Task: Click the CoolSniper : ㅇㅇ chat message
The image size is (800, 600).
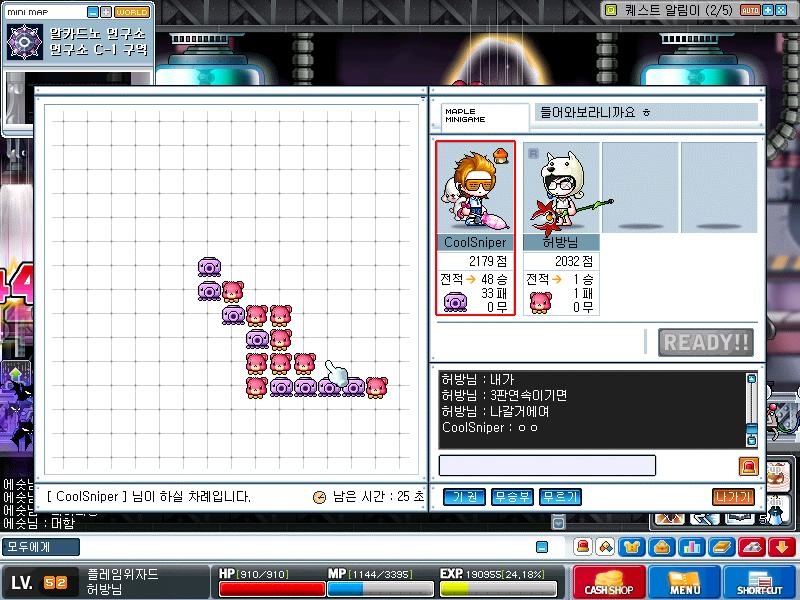Action: tap(490, 427)
